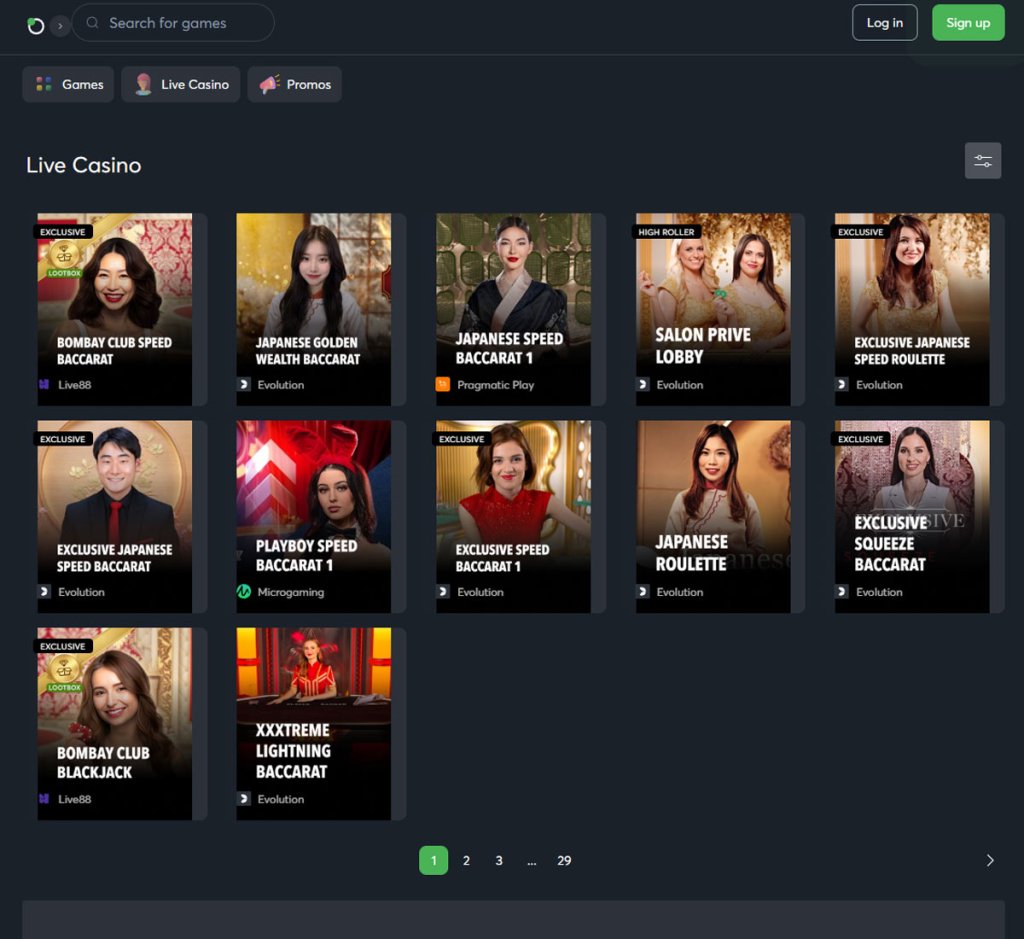Click the Games grid icon in navigation

point(43,85)
